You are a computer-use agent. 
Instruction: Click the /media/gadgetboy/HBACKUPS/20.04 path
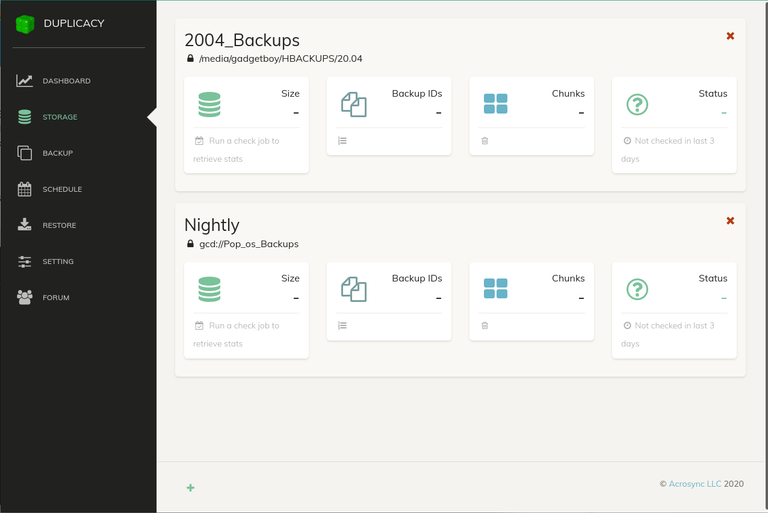coord(281,58)
